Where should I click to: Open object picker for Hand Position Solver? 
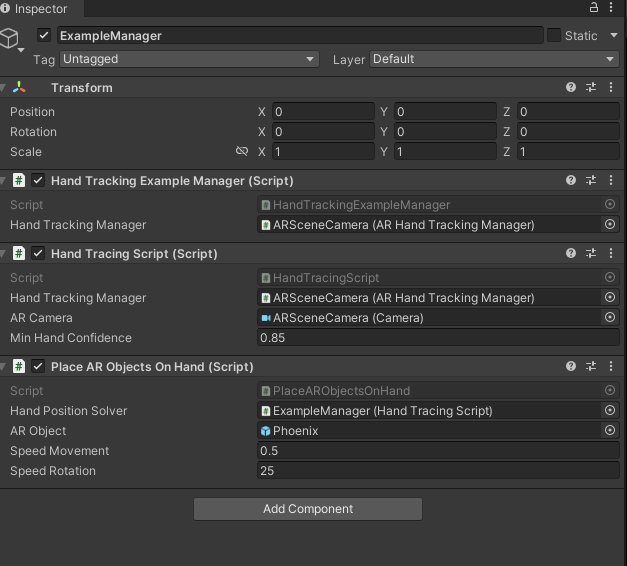(x=609, y=410)
